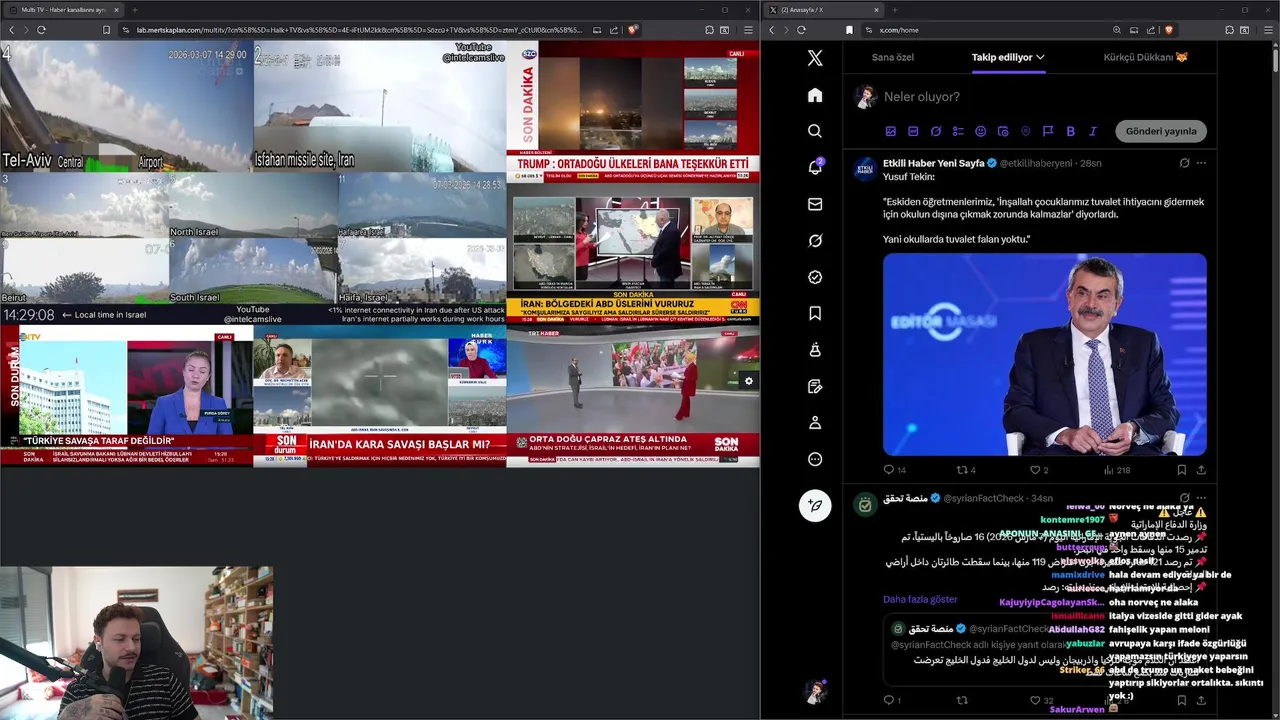Open more options on Etkili Haber post
The image size is (1280, 720).
click(1201, 163)
